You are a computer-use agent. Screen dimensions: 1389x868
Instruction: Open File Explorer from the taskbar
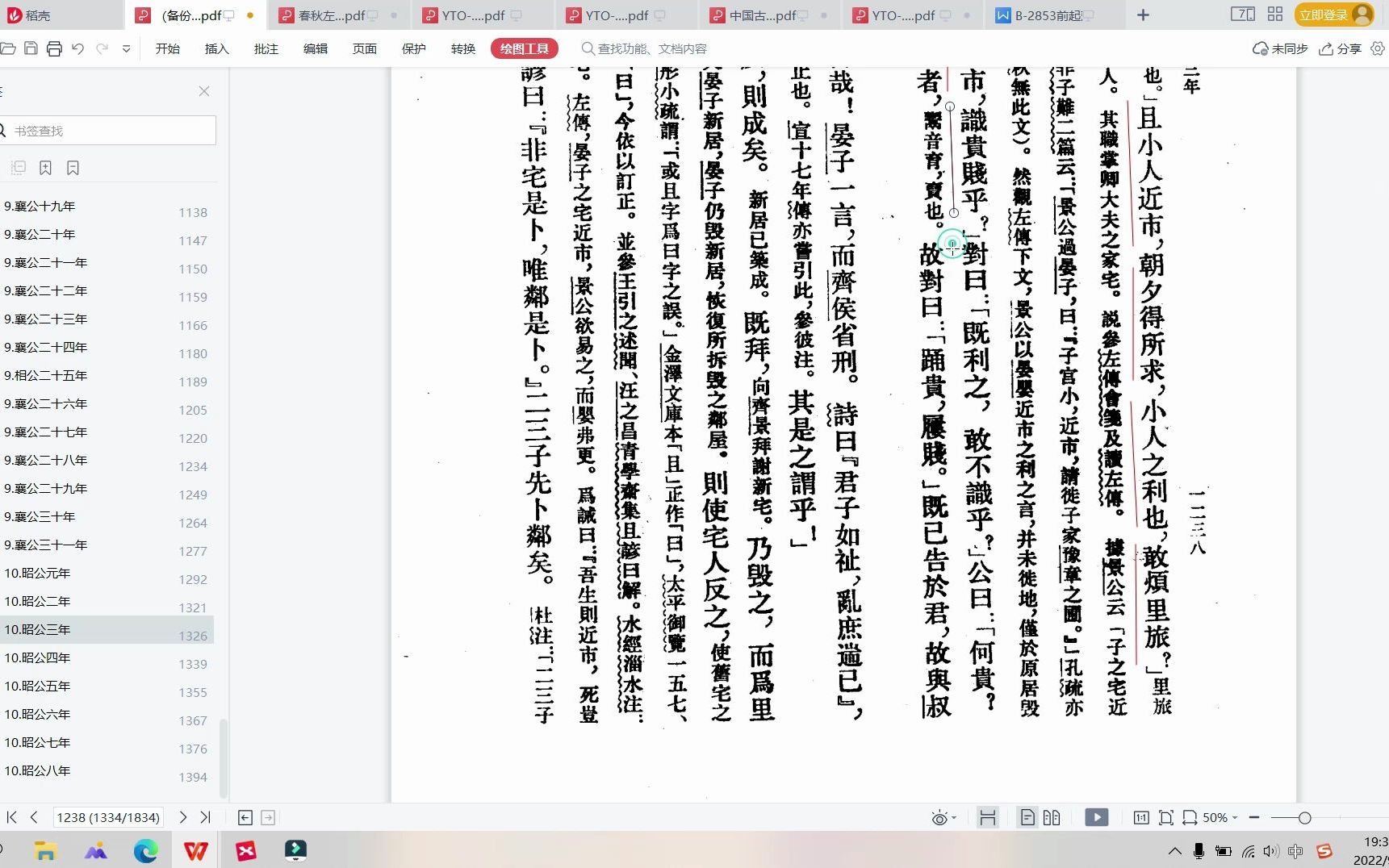45,850
